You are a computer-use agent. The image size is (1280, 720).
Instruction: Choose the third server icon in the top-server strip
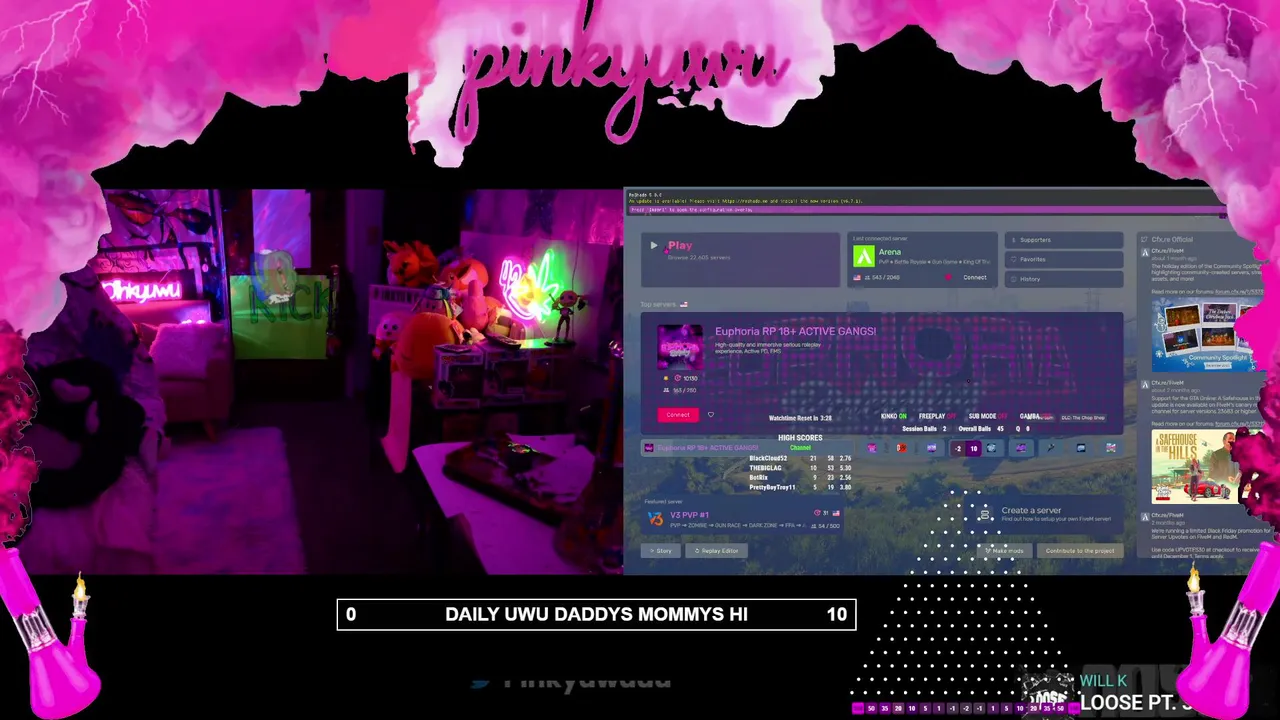pos(931,448)
